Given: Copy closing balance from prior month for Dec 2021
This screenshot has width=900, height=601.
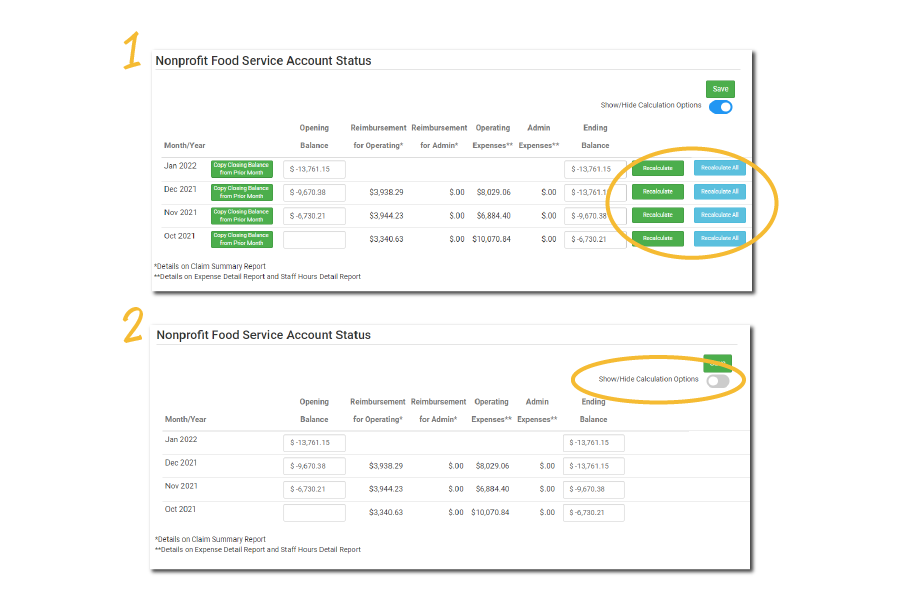Looking at the screenshot, I should [x=241, y=192].
